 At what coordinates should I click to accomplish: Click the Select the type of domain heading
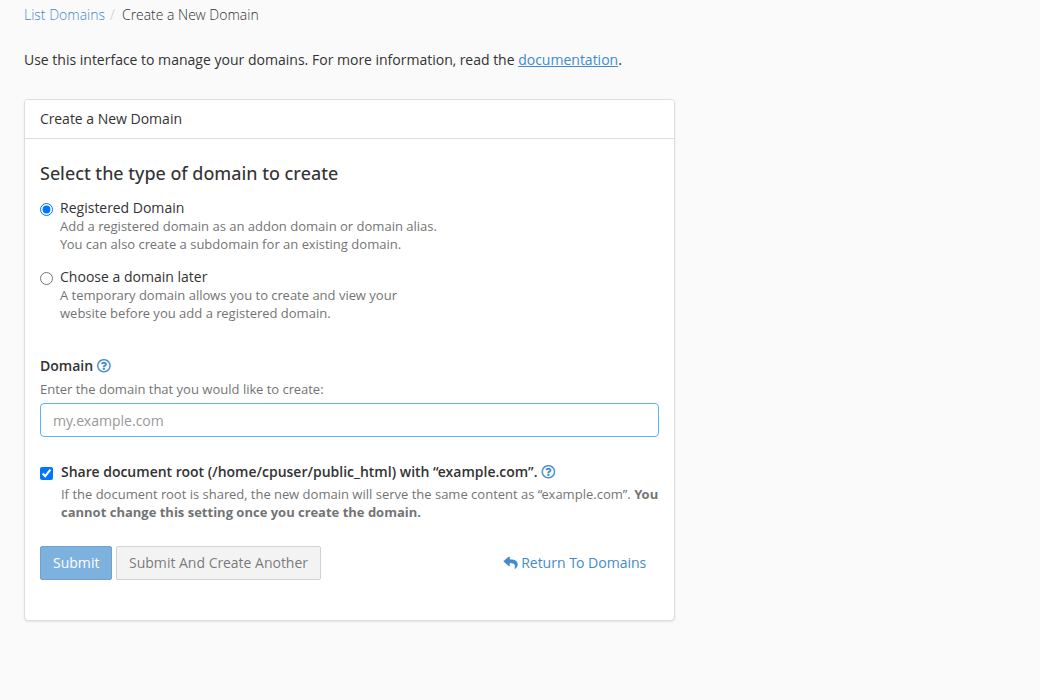189,173
